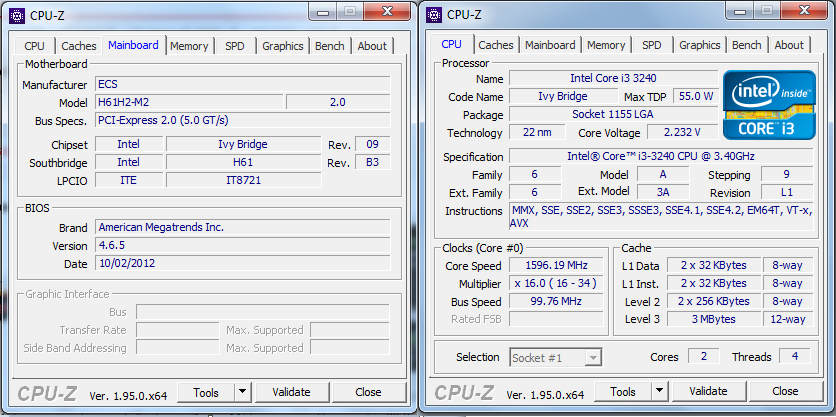Click BIOS date 10/02/2012 field

[x=243, y=263]
